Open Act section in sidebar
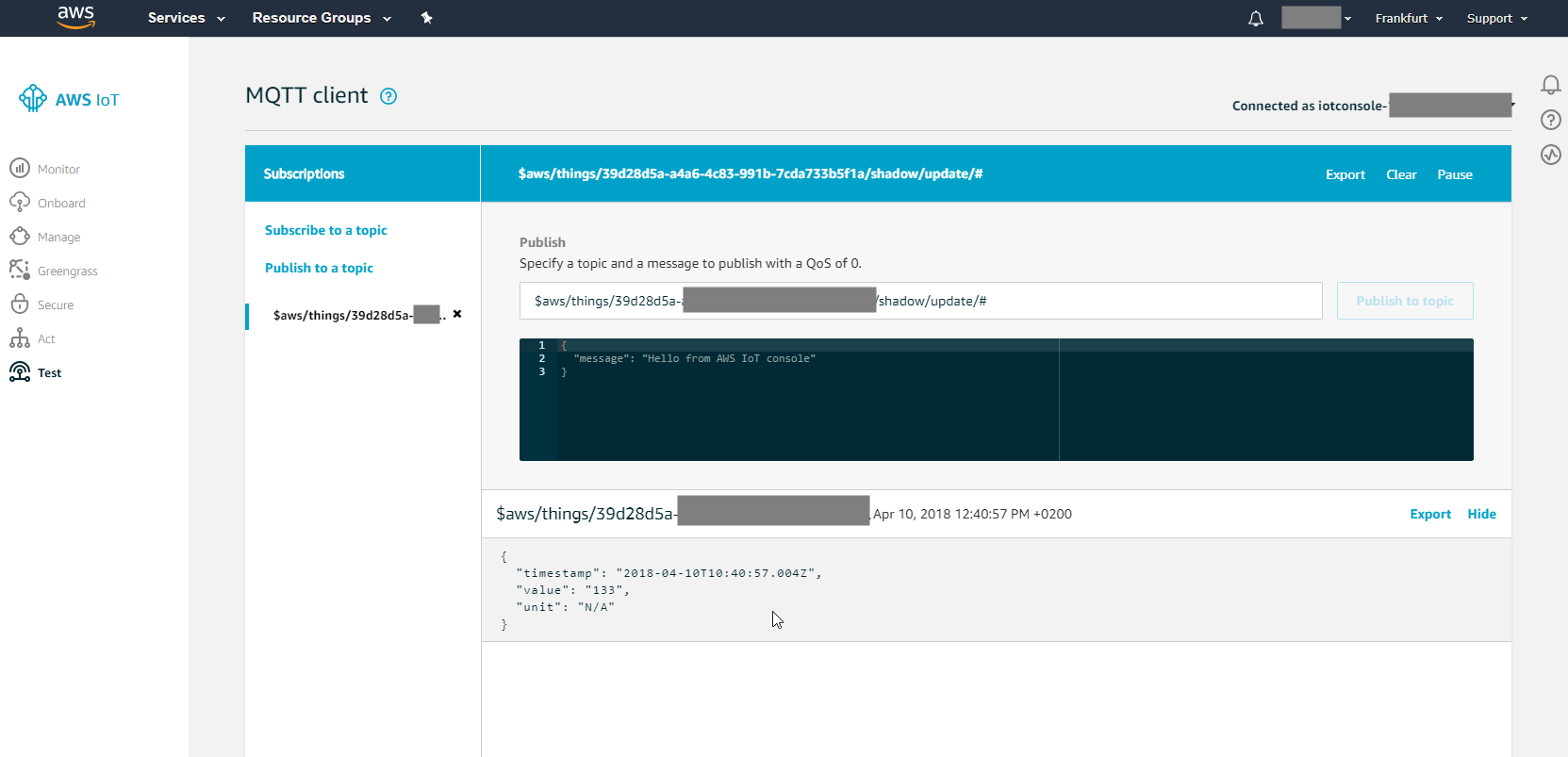 point(46,338)
